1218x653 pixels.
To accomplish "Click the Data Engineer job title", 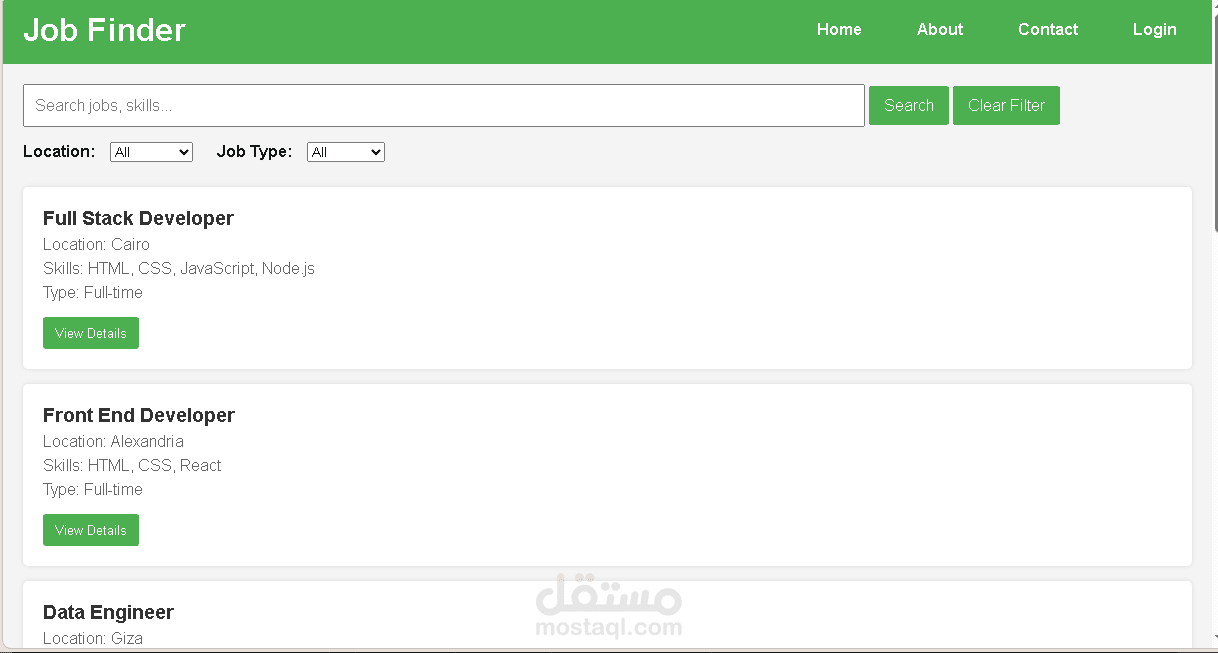I will tap(108, 612).
